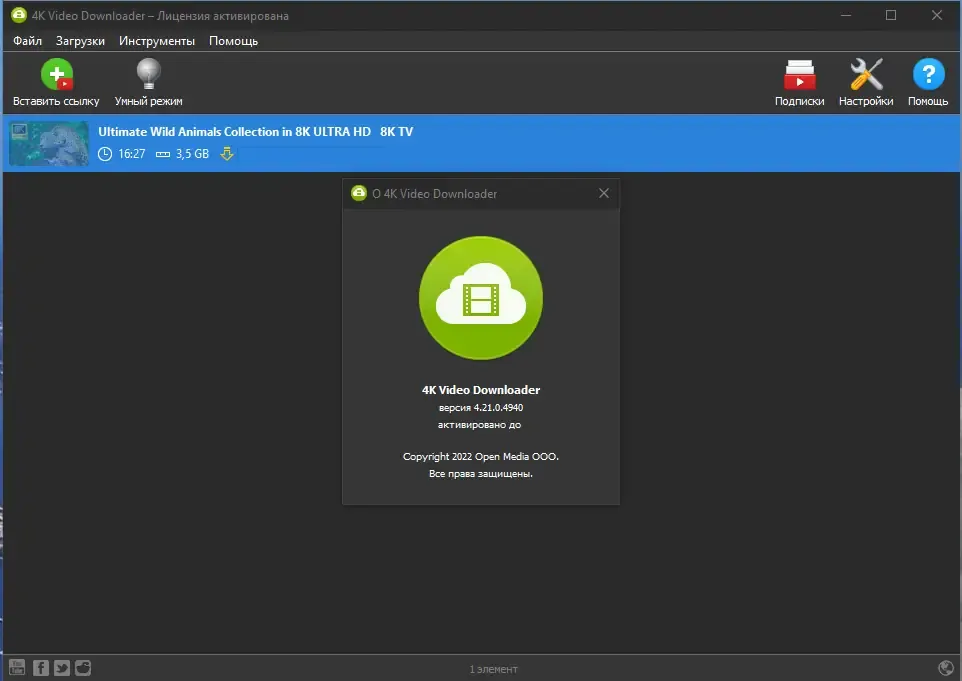Click the large green cloud logo in About dialog
The height and width of the screenshot is (681, 962).
point(481,298)
